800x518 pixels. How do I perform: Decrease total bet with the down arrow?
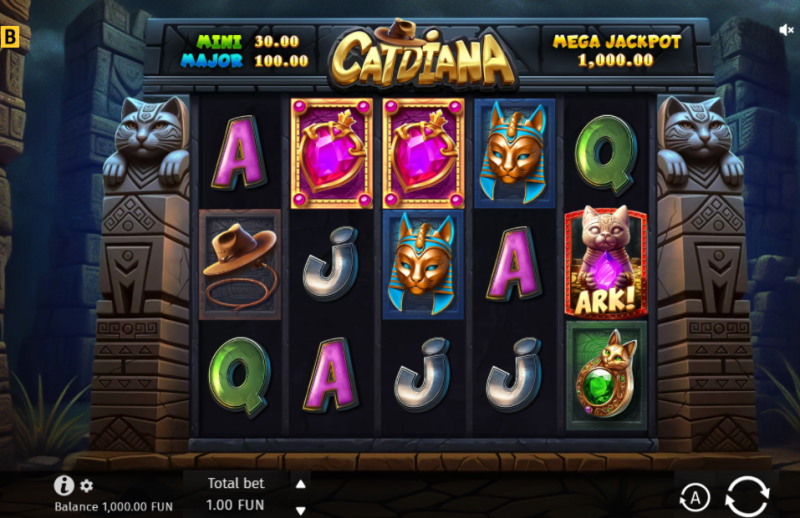point(301,510)
